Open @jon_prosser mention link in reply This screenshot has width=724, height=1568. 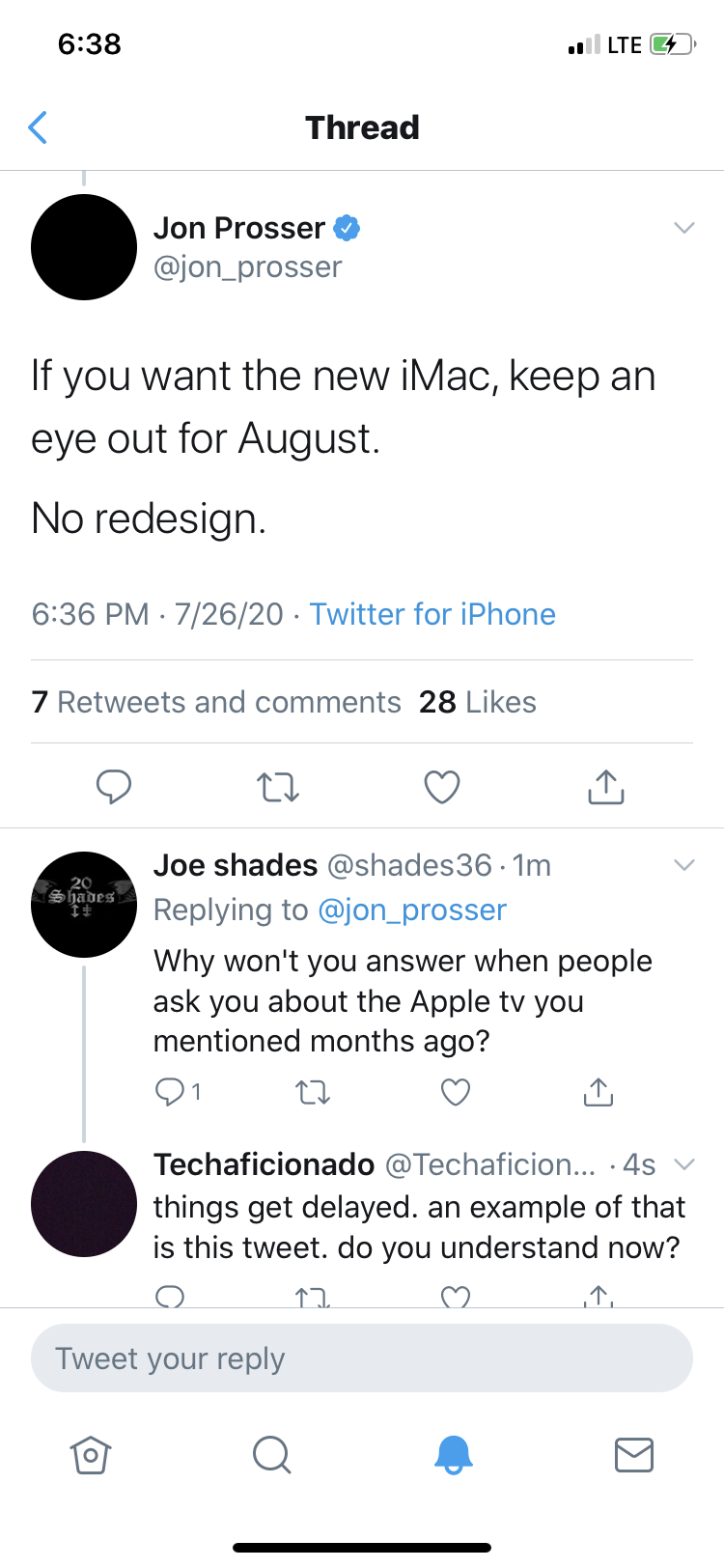click(411, 910)
